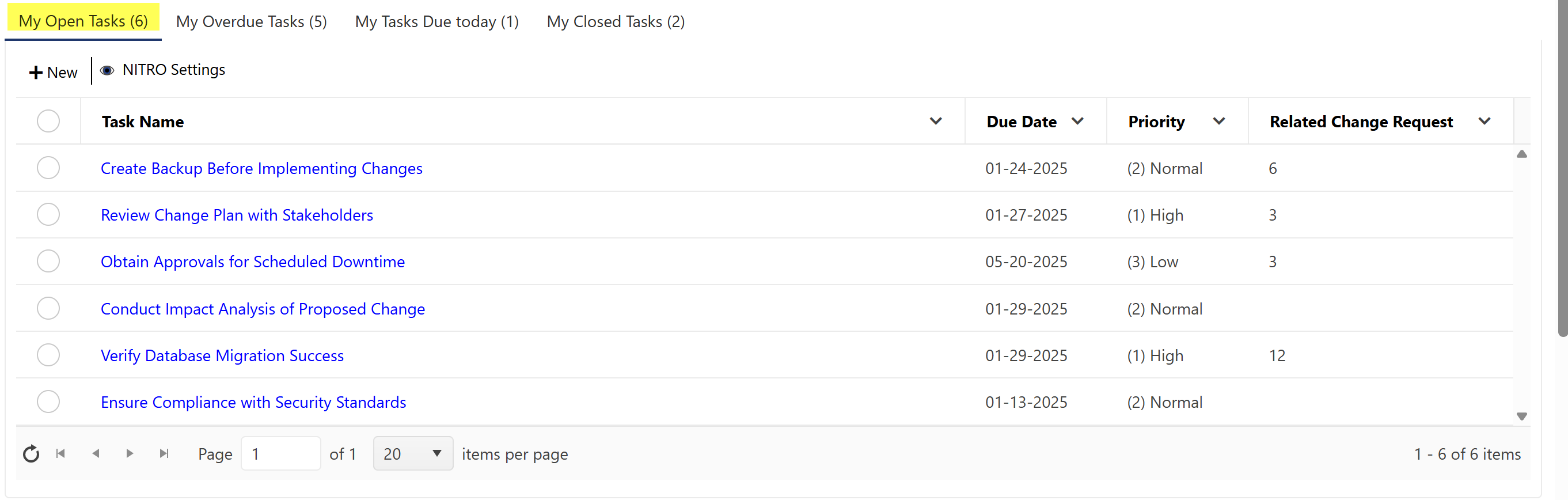Viewport: 1568px width, 500px height.
Task: Click the NITRO Settings eye icon
Action: pos(107,71)
